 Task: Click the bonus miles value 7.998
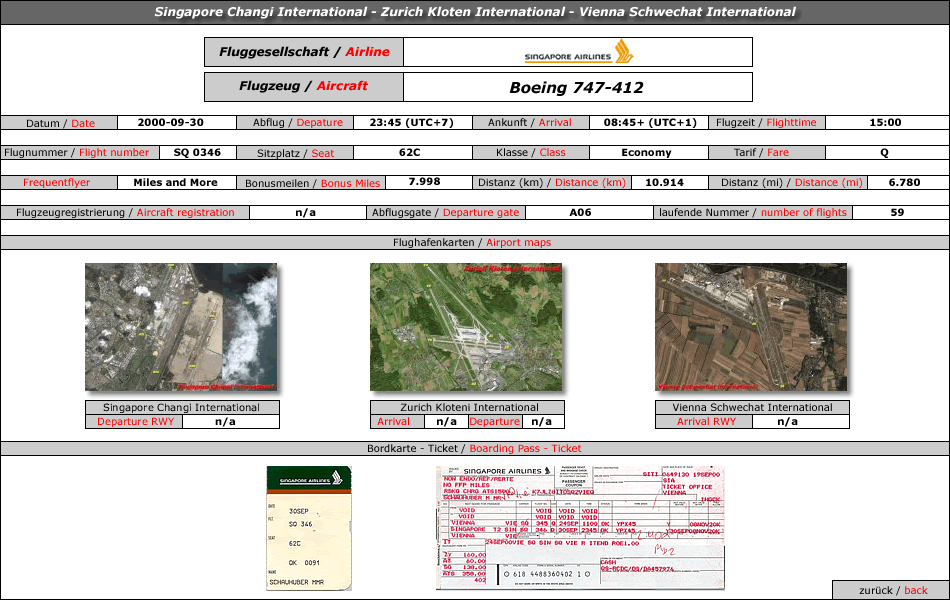[x=424, y=182]
